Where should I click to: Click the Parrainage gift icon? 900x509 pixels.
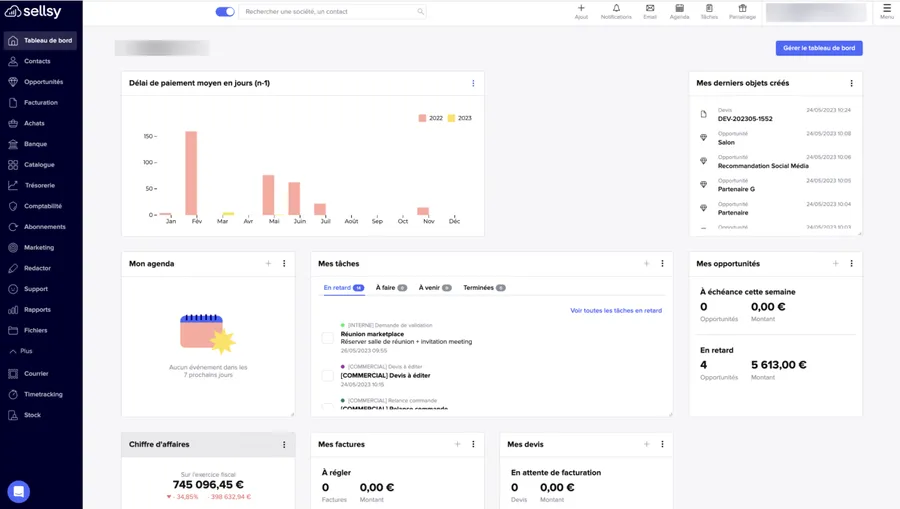coord(742,9)
